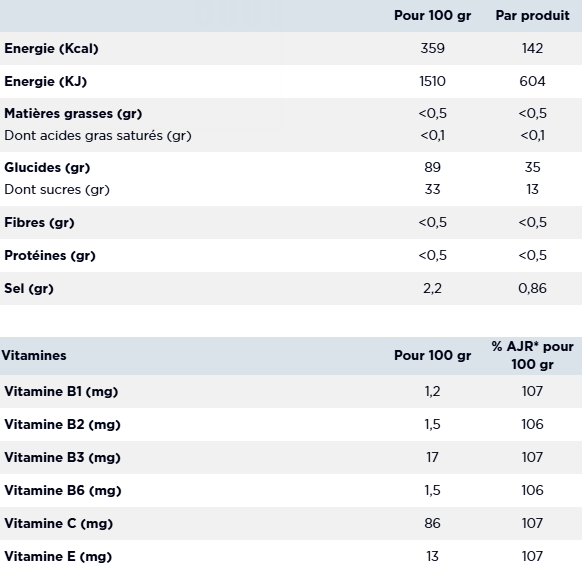Click the Par produit column header

pyautogui.click(x=532, y=16)
